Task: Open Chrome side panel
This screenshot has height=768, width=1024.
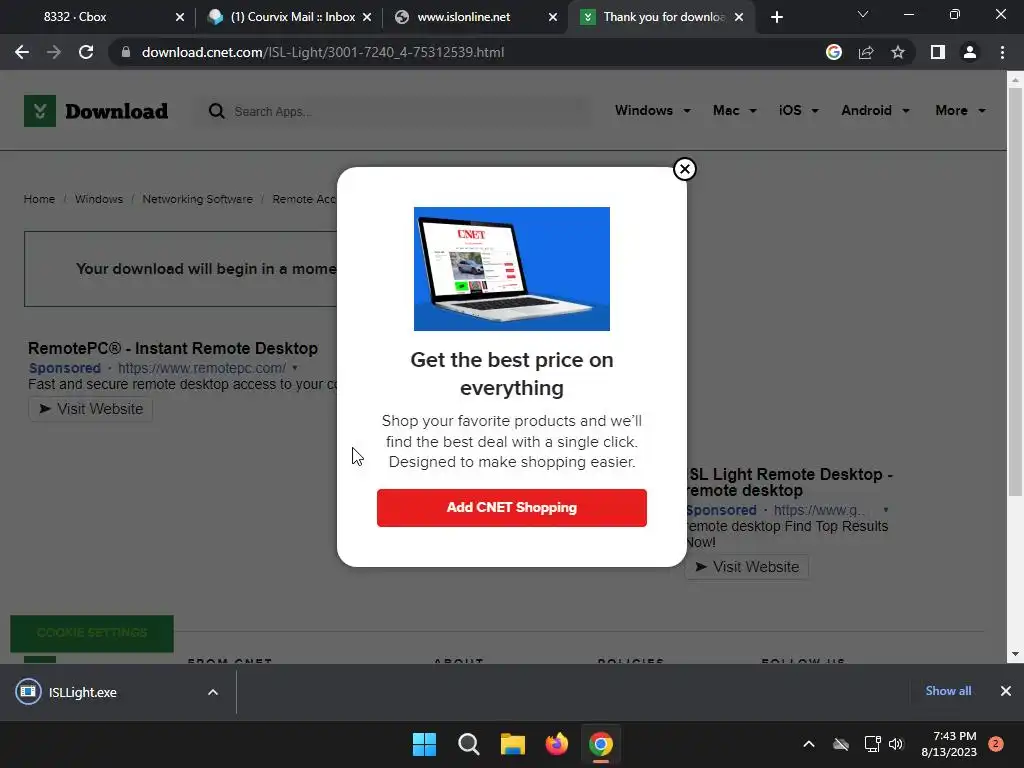Action: (x=938, y=52)
